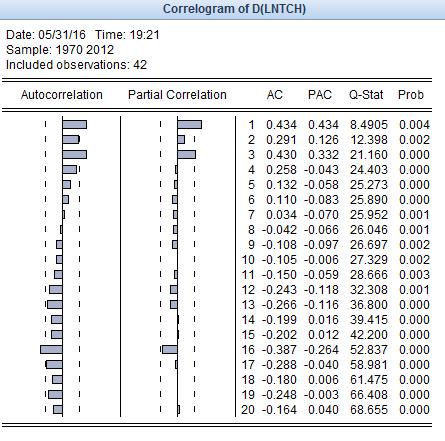Select the Date: 05/31/16 text

click(x=46, y=35)
